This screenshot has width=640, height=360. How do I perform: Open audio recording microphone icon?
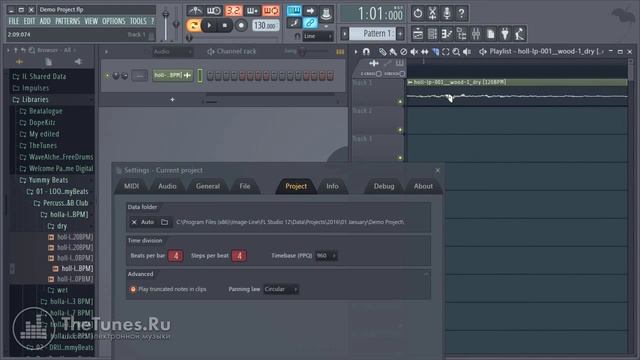(x=447, y=13)
